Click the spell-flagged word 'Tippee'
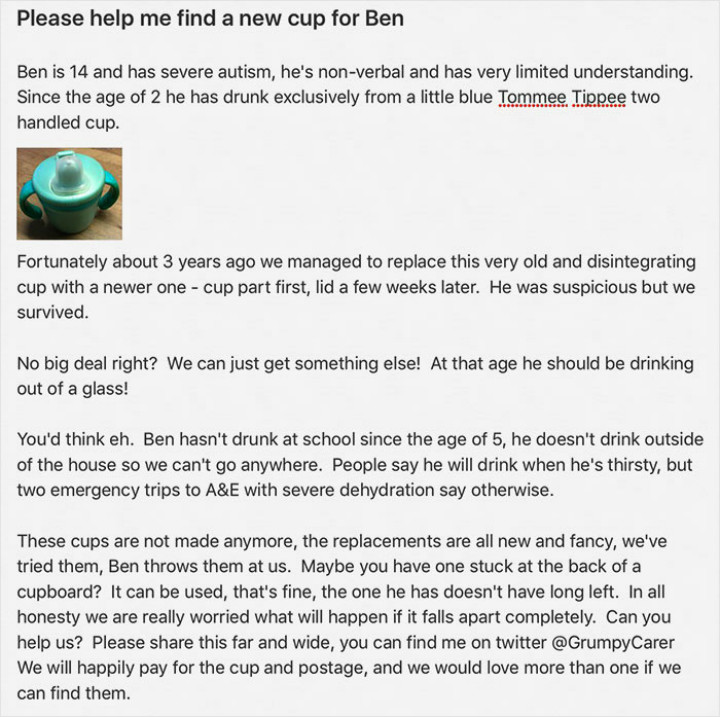720x717 pixels. point(600,97)
